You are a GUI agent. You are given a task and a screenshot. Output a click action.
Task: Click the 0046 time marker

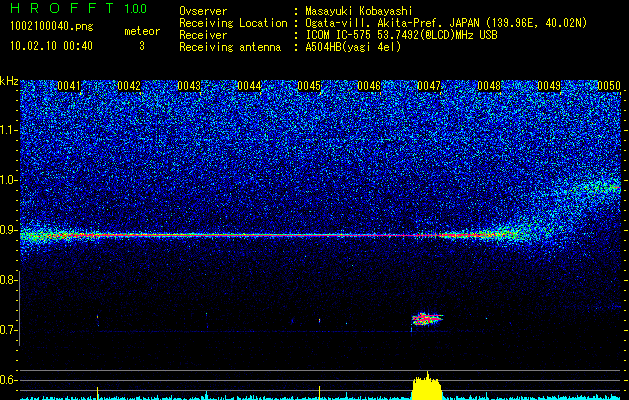coord(369,86)
